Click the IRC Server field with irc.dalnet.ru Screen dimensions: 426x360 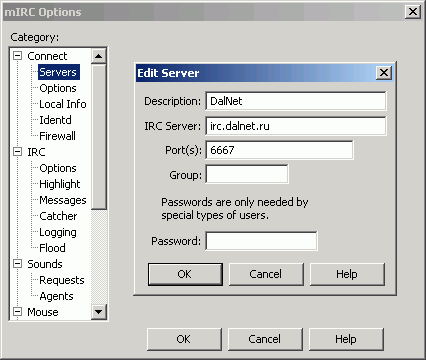click(296, 126)
